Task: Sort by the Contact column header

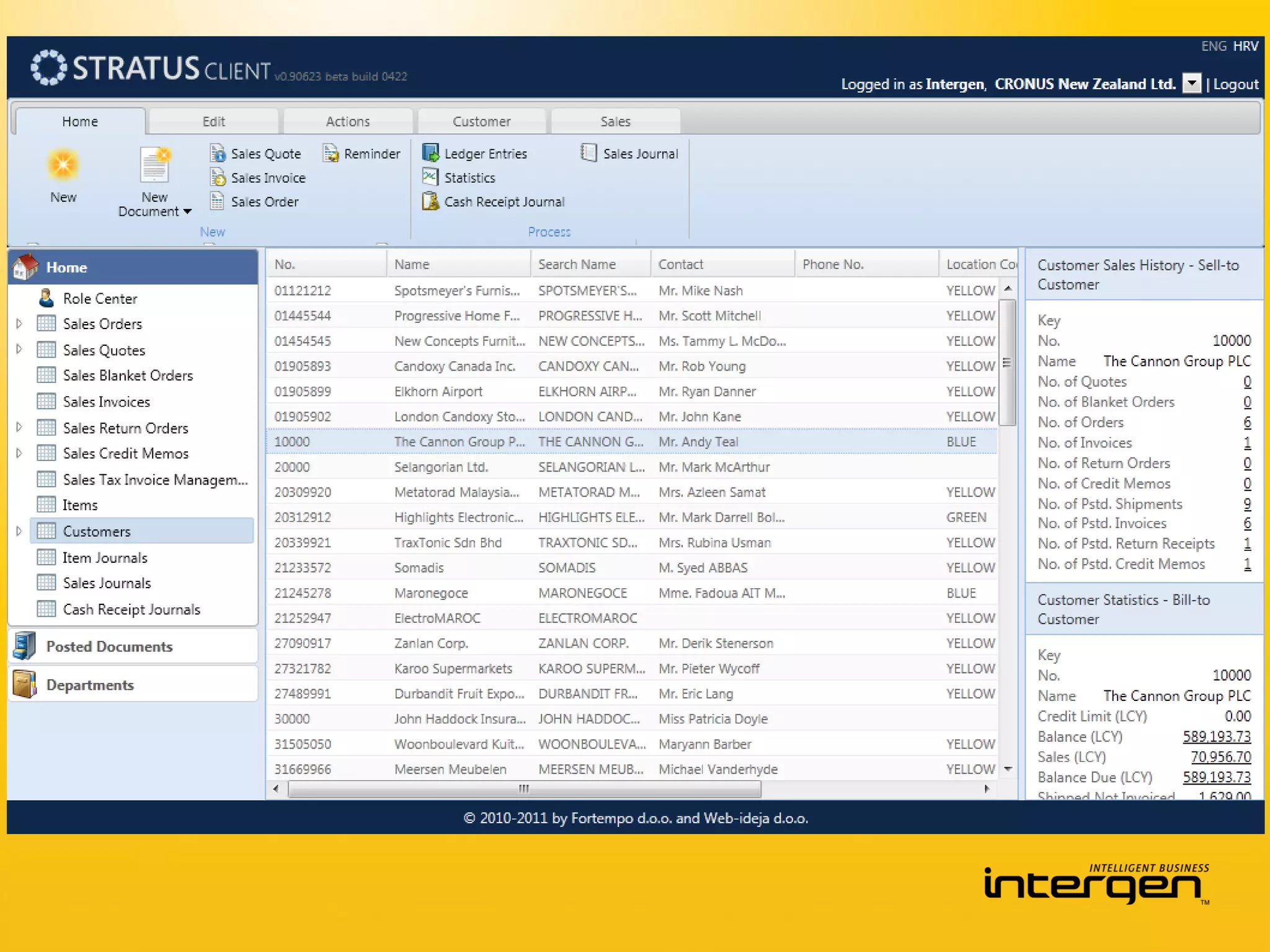Action: 722,264
